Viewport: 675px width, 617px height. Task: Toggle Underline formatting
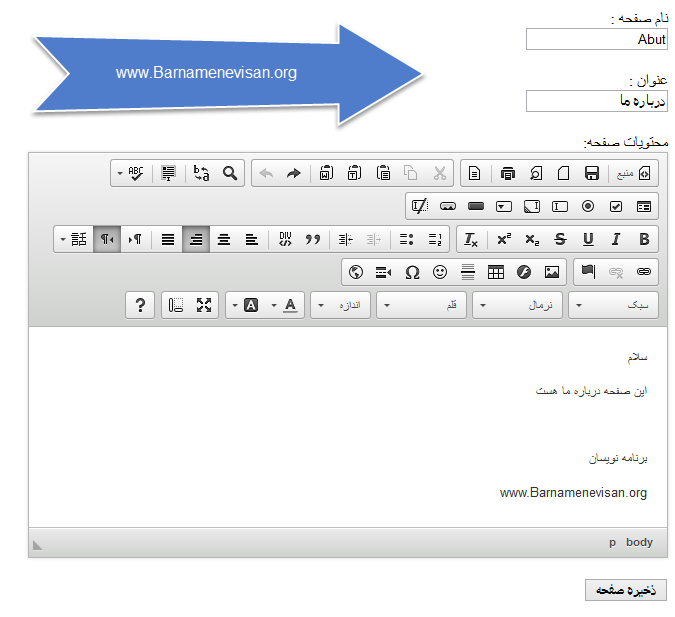coord(588,239)
